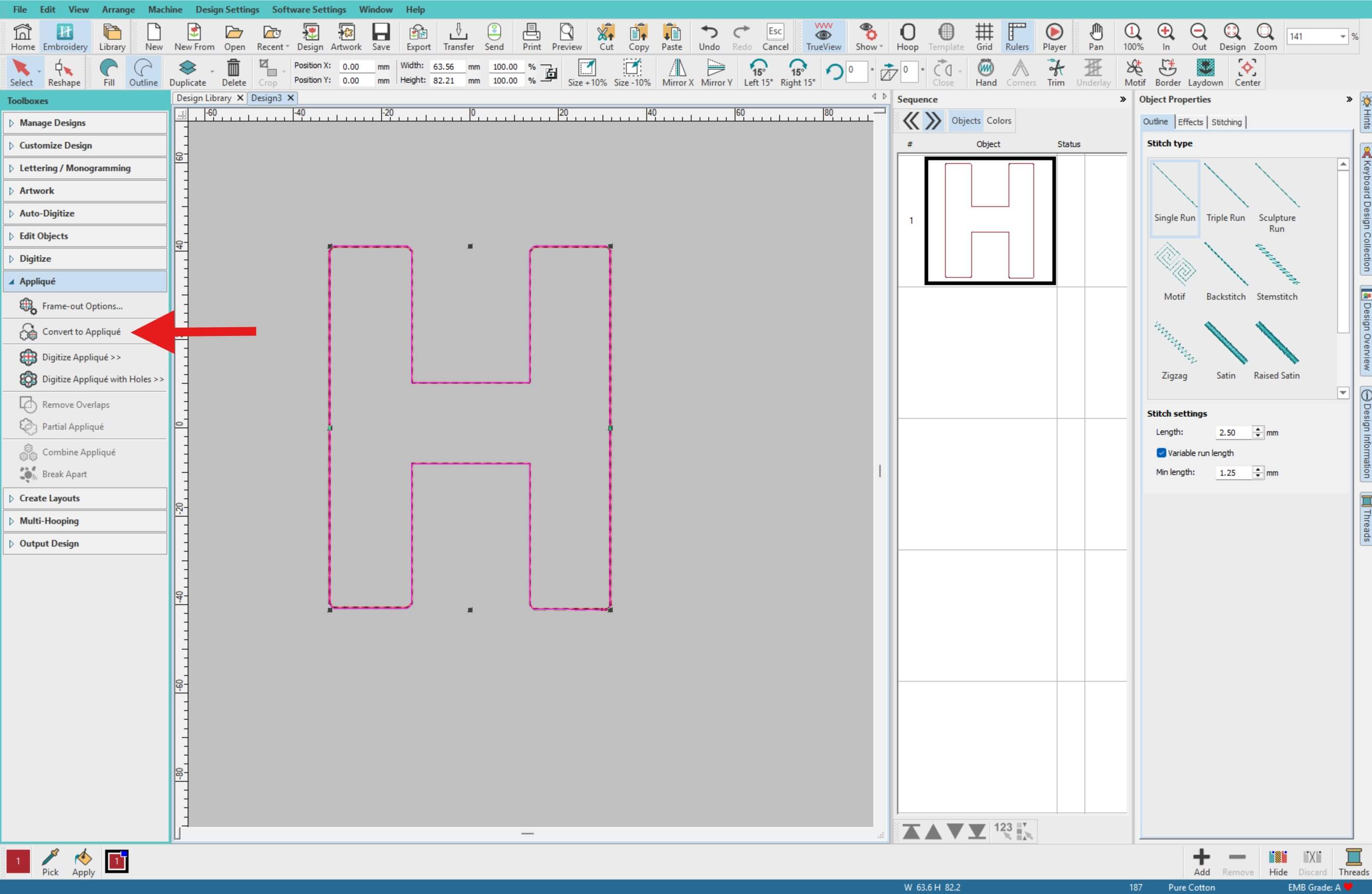This screenshot has width=1372, height=894.
Task: Switch to the Design Library tab
Action: coord(204,98)
